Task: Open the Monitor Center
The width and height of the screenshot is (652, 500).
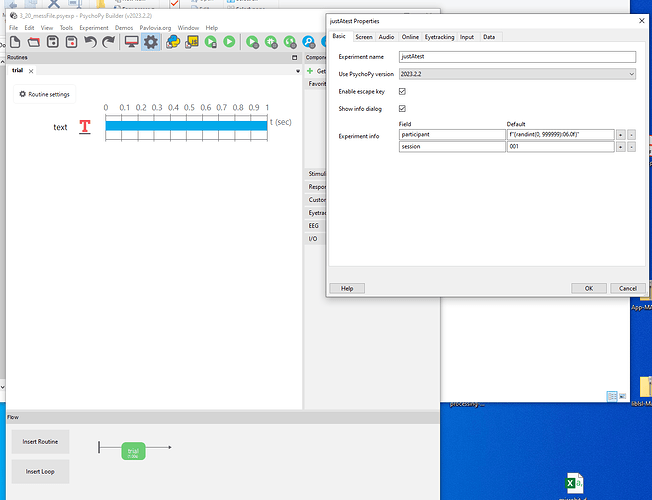Action: pos(132,42)
